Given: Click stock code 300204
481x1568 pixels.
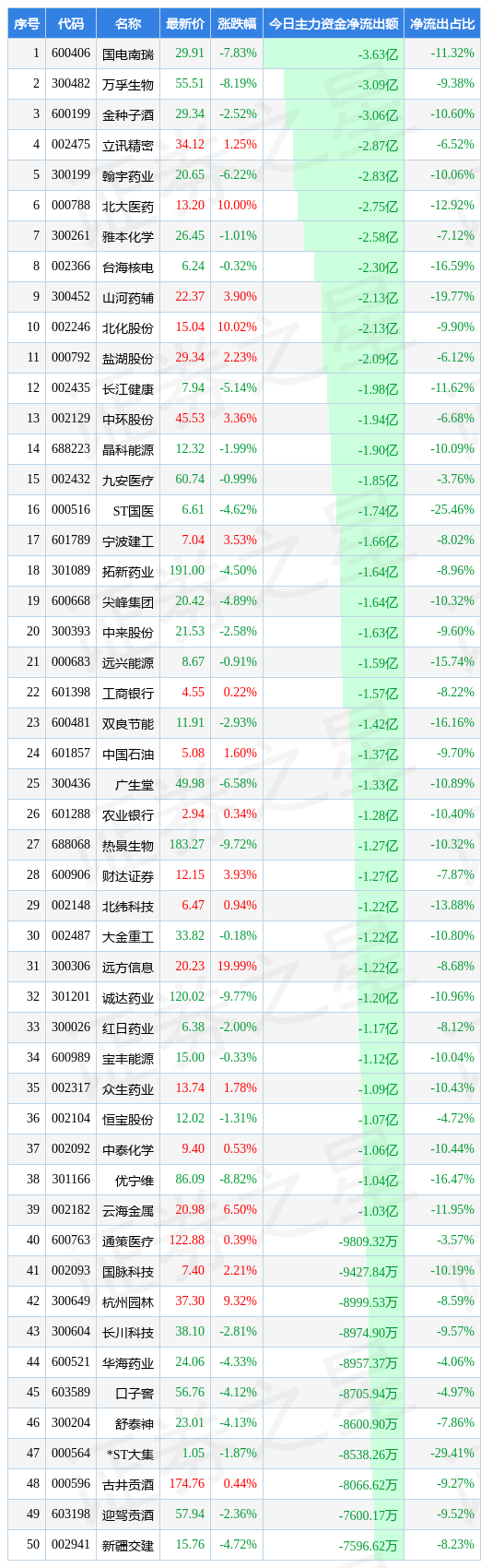Looking at the screenshot, I should pyautogui.click(x=71, y=1423).
